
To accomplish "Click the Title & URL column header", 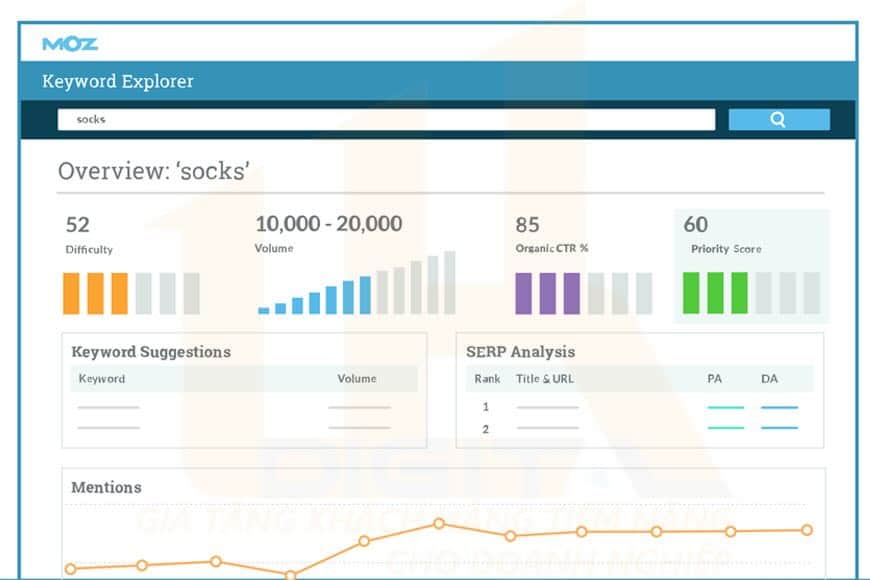I will (545, 379).
